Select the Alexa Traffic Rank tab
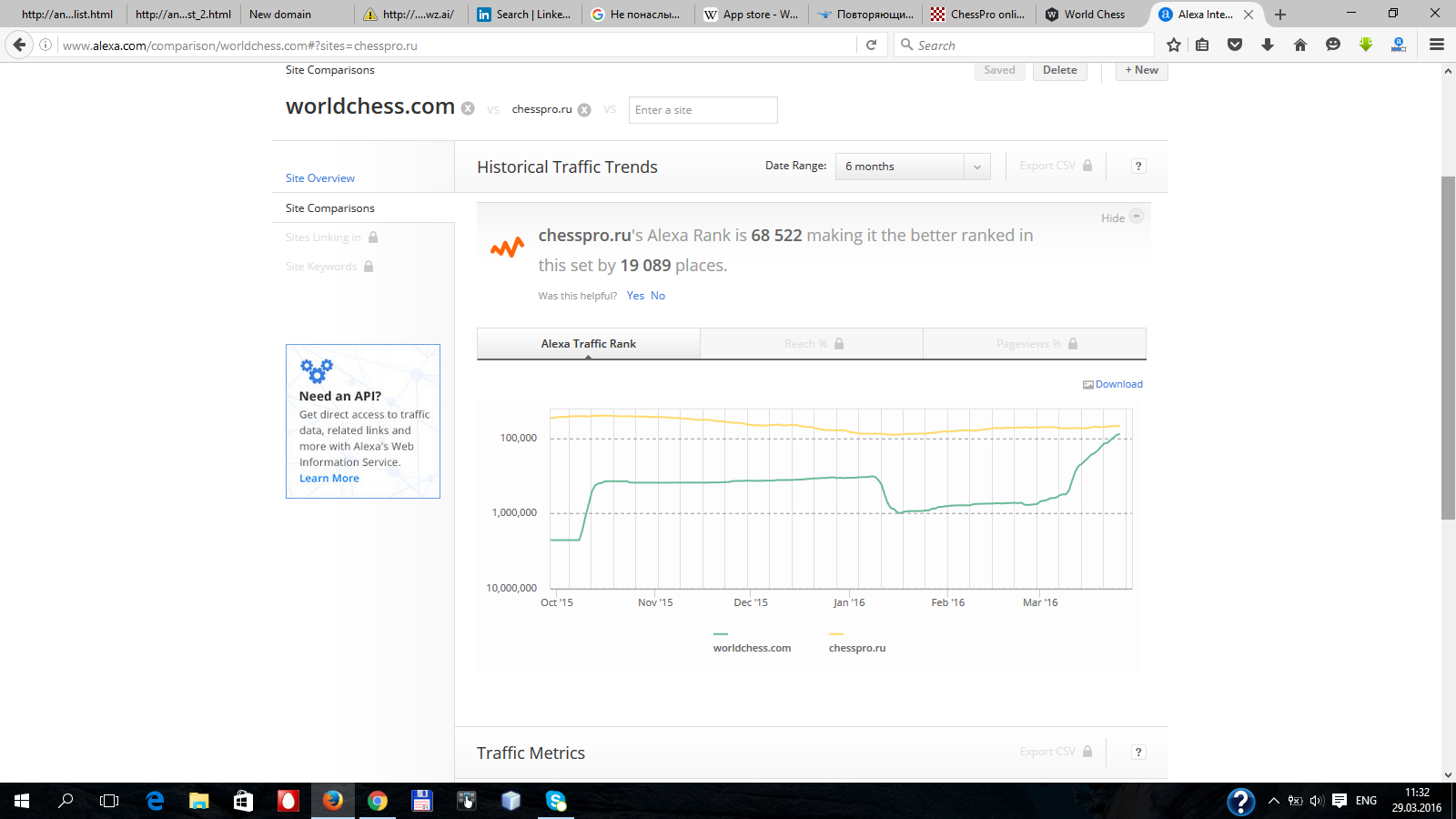 coord(588,344)
